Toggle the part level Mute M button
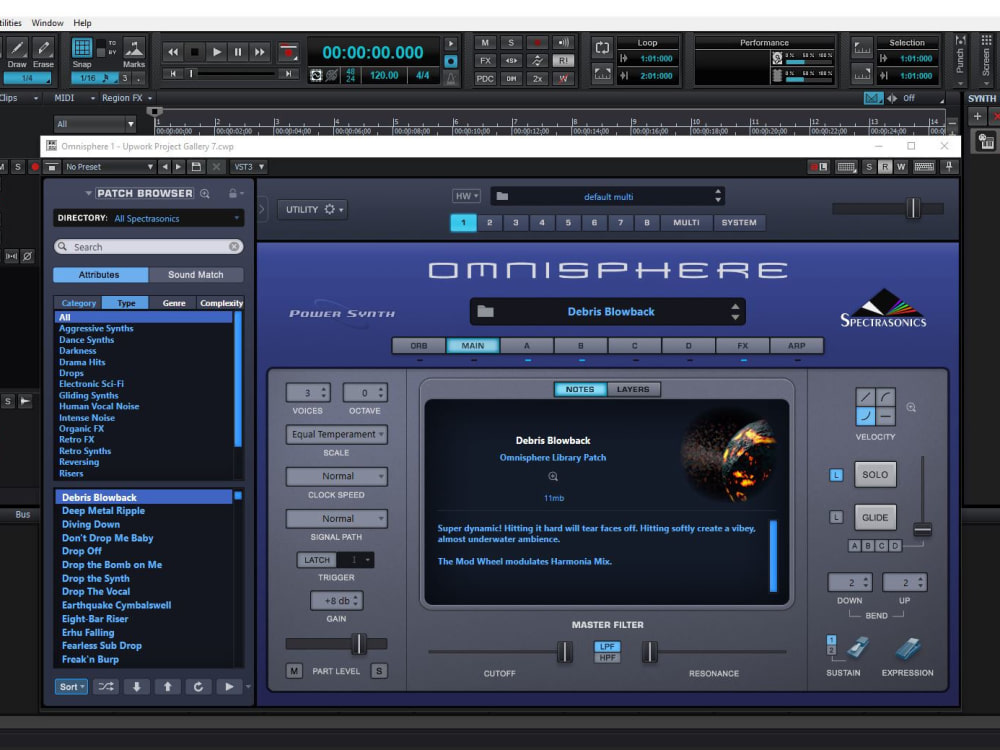Viewport: 1000px width, 750px height. tap(294, 671)
